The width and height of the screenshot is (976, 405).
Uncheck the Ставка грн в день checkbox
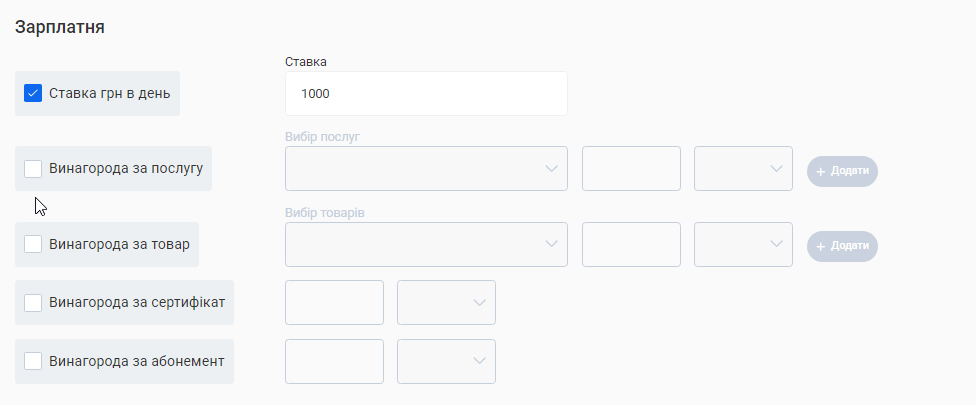33,94
